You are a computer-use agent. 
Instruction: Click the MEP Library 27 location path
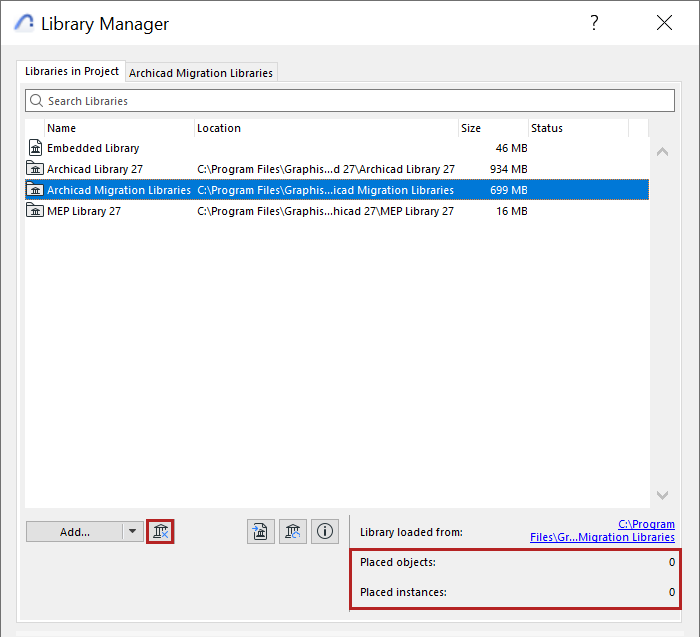(325, 211)
